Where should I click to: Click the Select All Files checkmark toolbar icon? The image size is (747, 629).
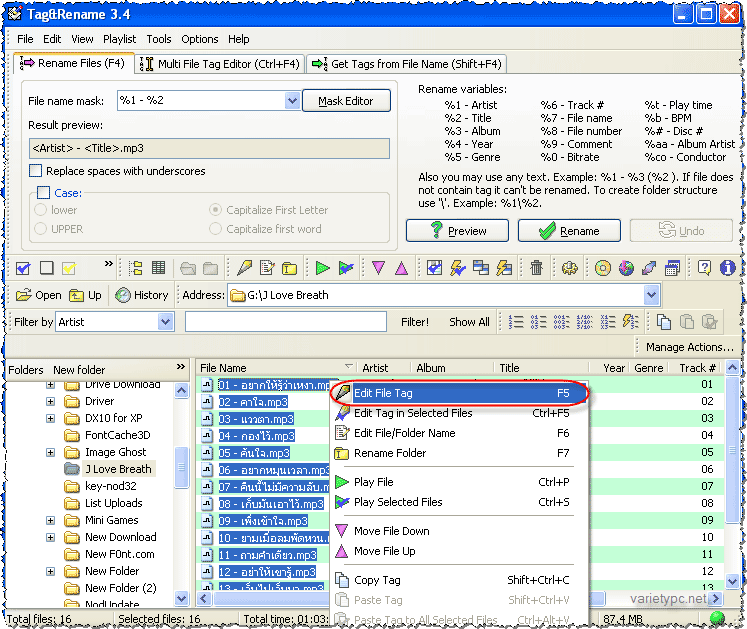click(x=23, y=268)
